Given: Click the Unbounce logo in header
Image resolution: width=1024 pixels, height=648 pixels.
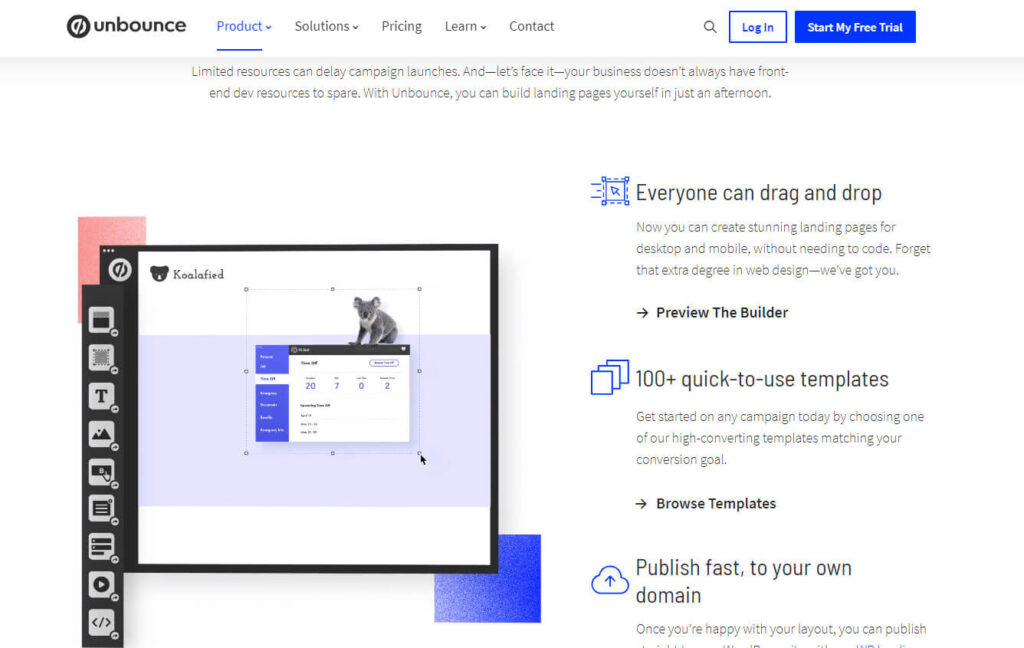Looking at the screenshot, I should [126, 27].
